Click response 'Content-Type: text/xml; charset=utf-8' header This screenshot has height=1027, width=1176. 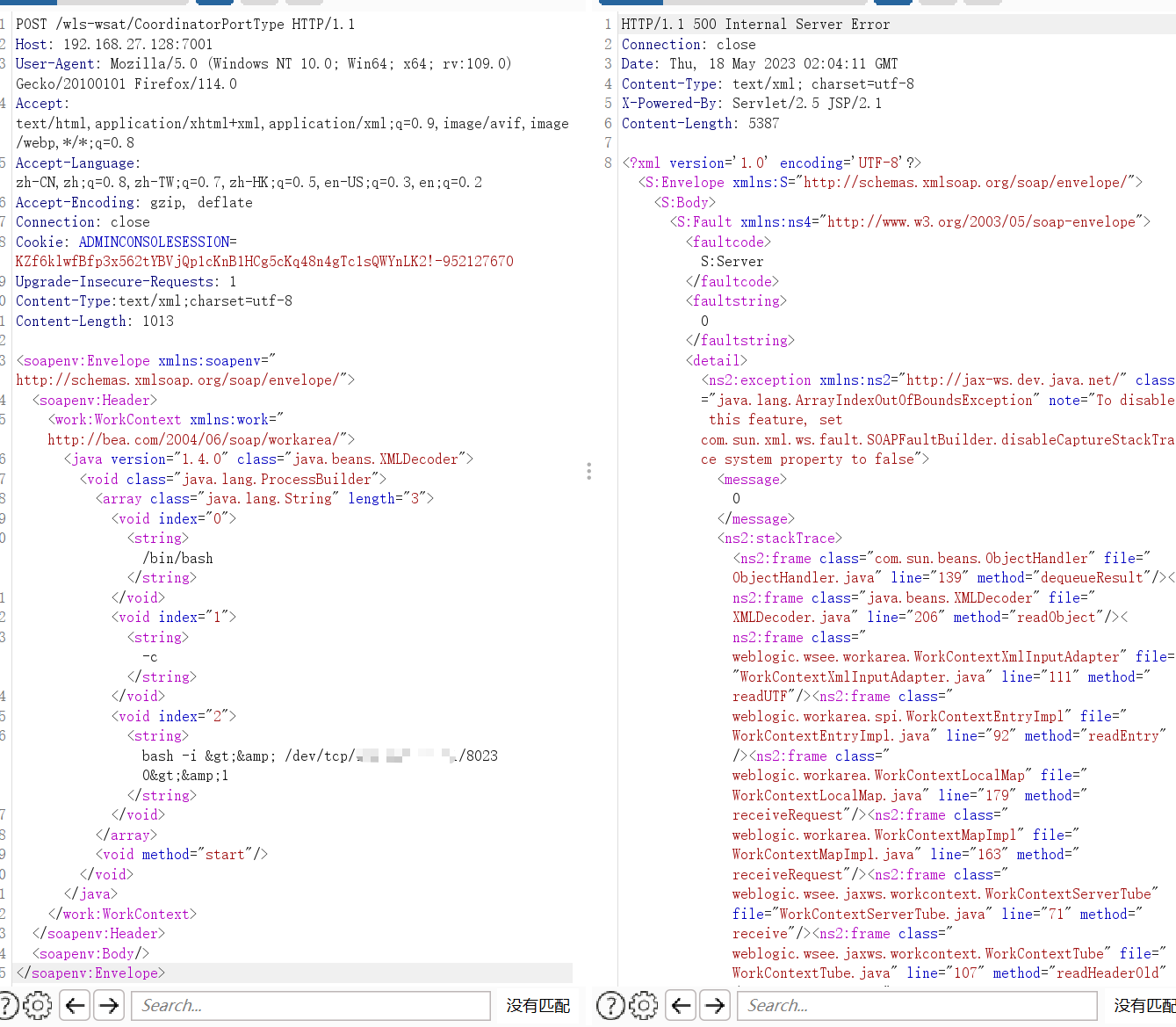(768, 84)
